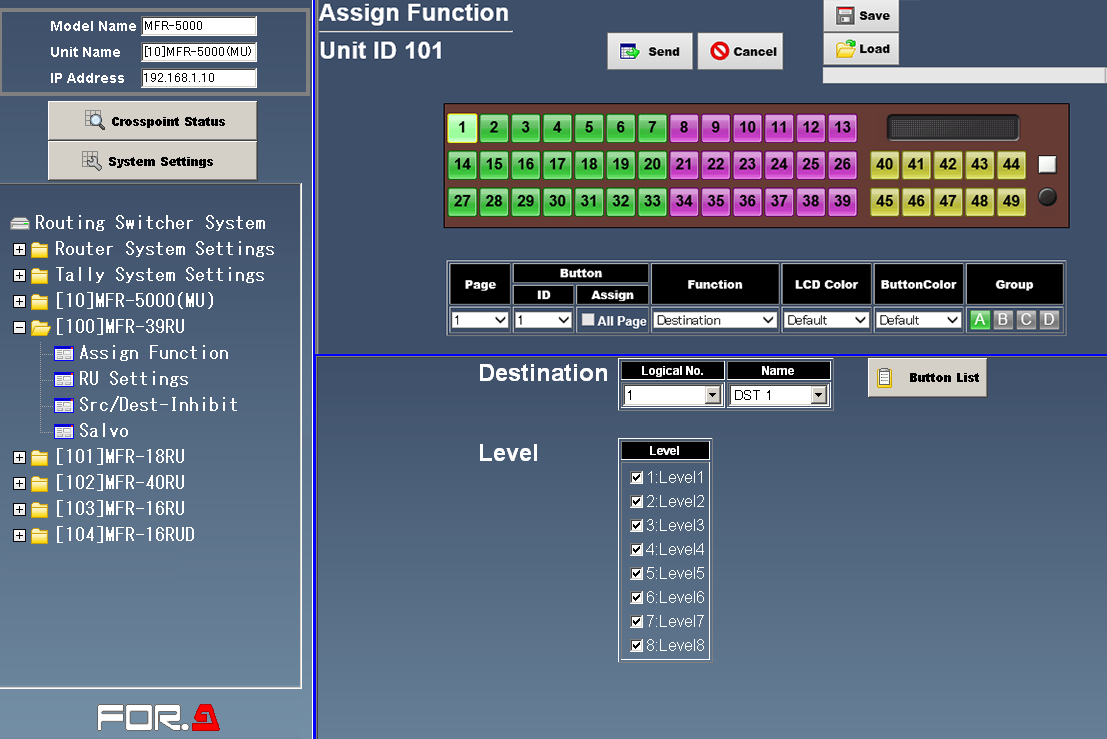Click the IP Address field
This screenshot has height=739, width=1107.
[x=198, y=78]
